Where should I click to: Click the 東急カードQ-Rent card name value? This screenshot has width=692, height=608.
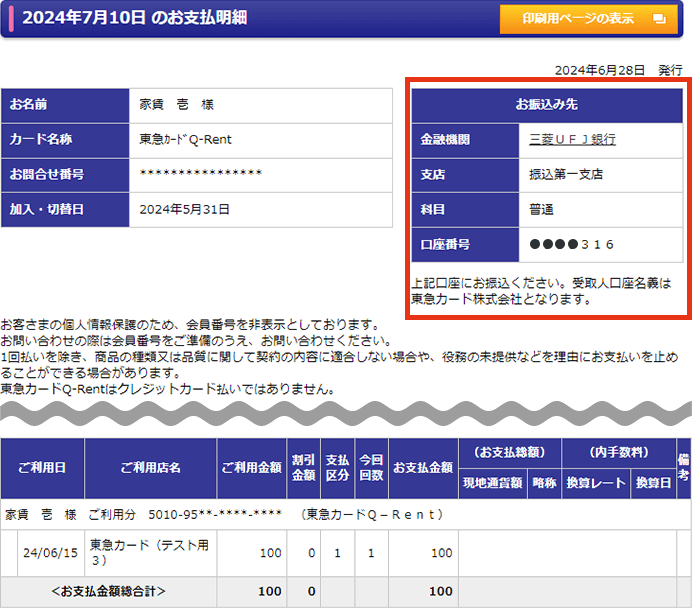186,140
